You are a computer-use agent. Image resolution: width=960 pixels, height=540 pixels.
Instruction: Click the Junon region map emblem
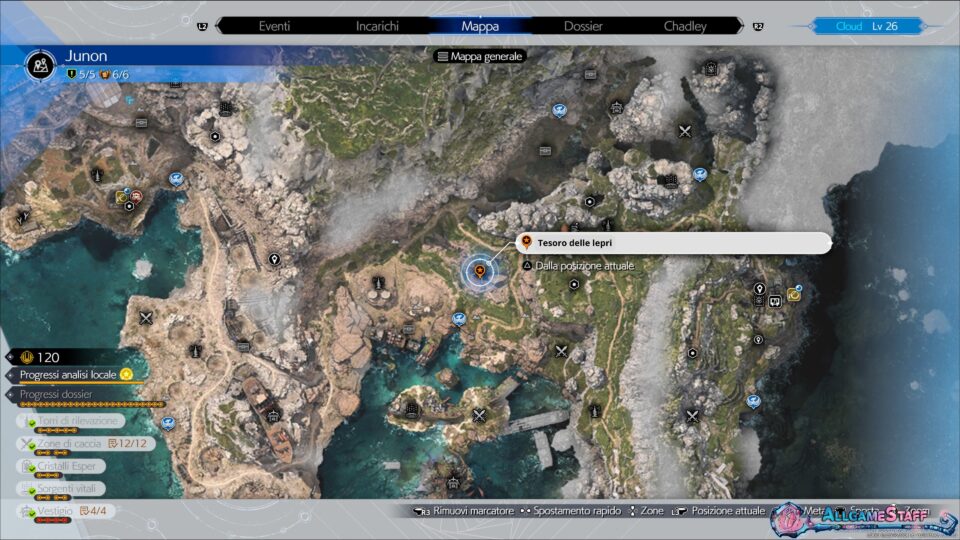tap(41, 64)
